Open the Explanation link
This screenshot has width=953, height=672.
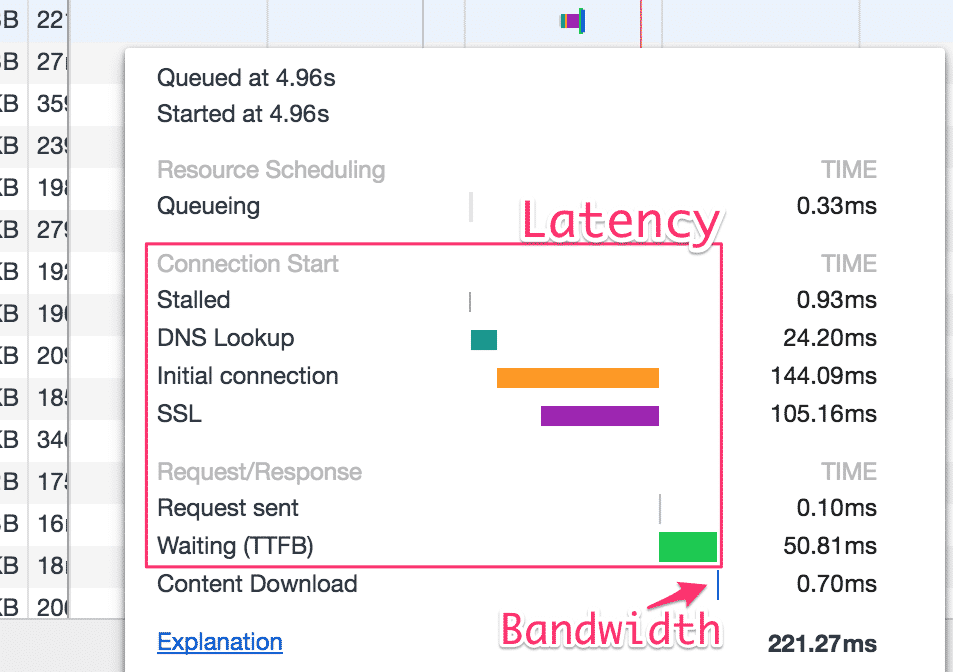[x=220, y=642]
